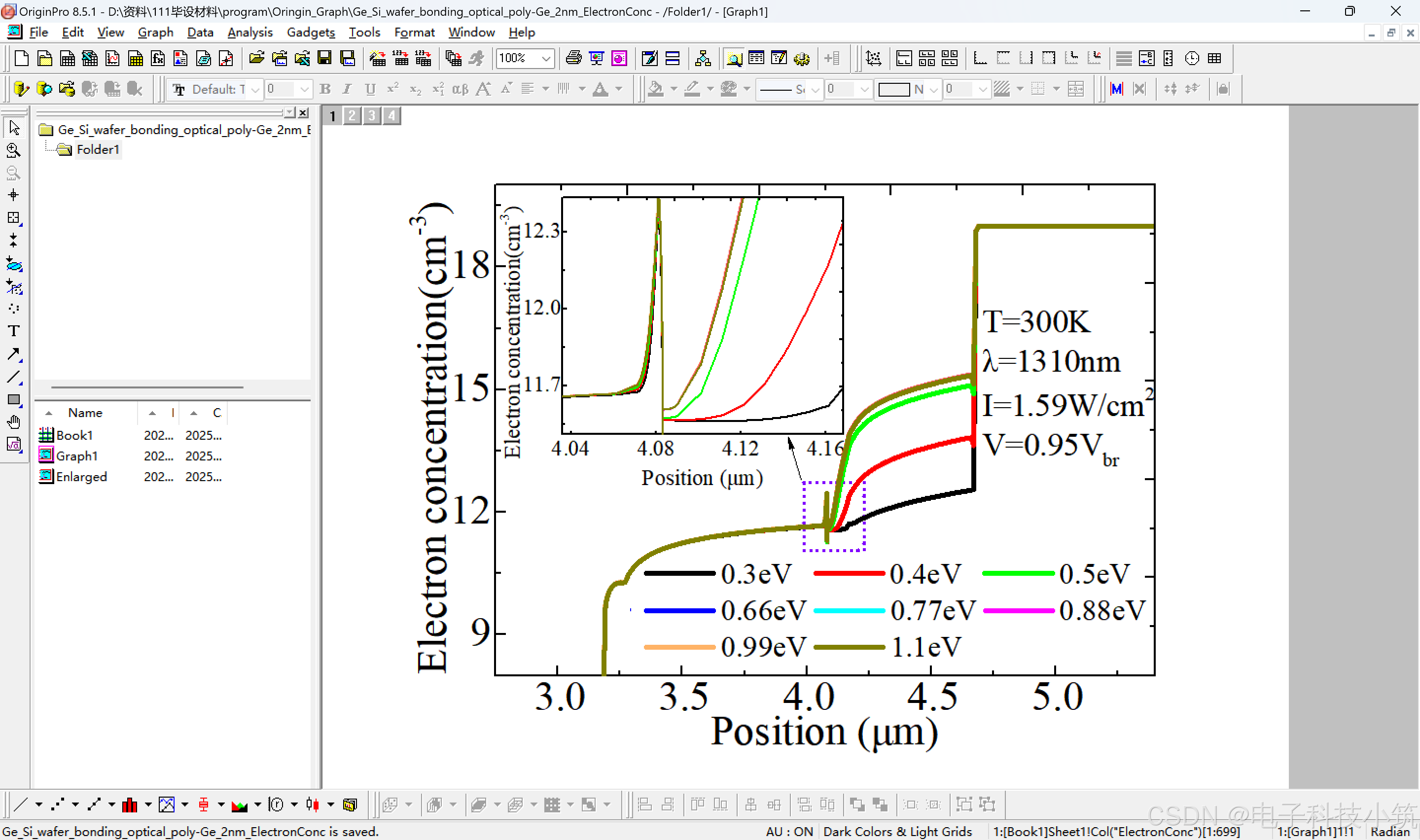The height and width of the screenshot is (840, 1420).
Task: Toggle layer 2 button on graph
Action: tap(352, 116)
